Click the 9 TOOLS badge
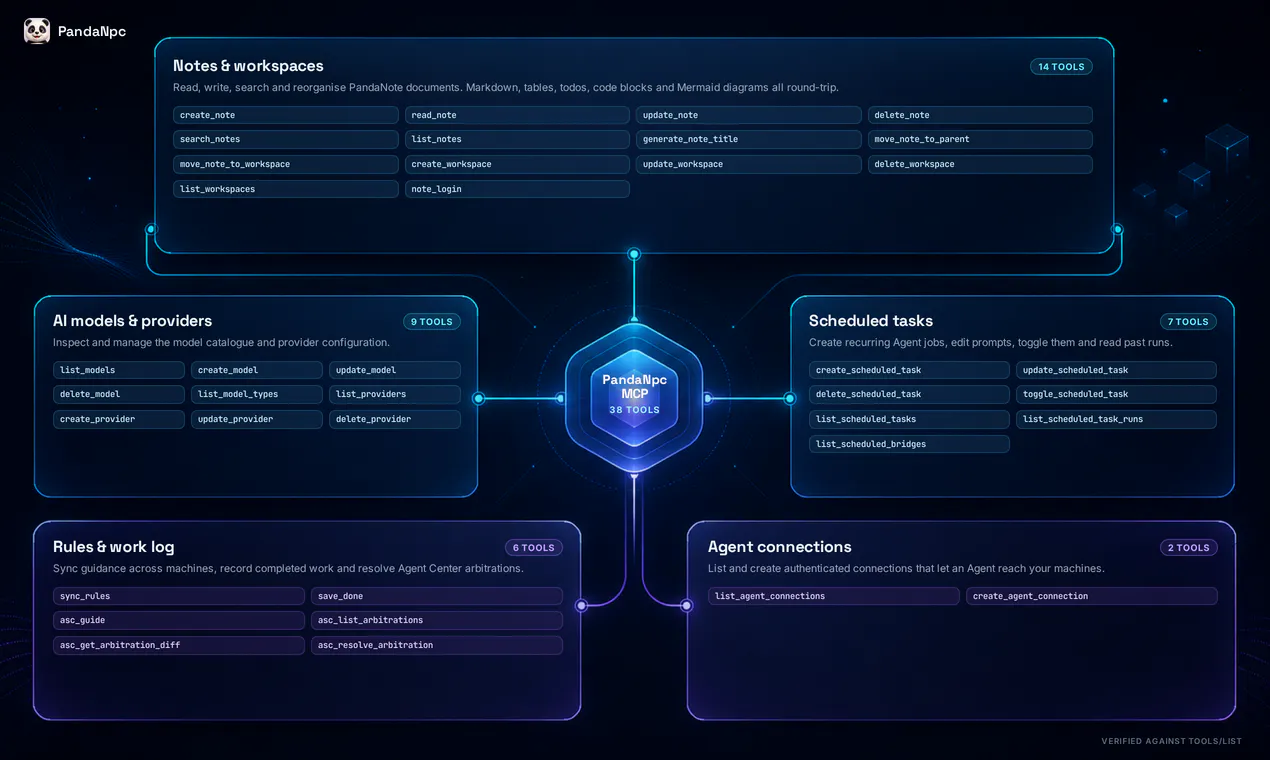Screen dimensions: 1270x760 point(432,322)
